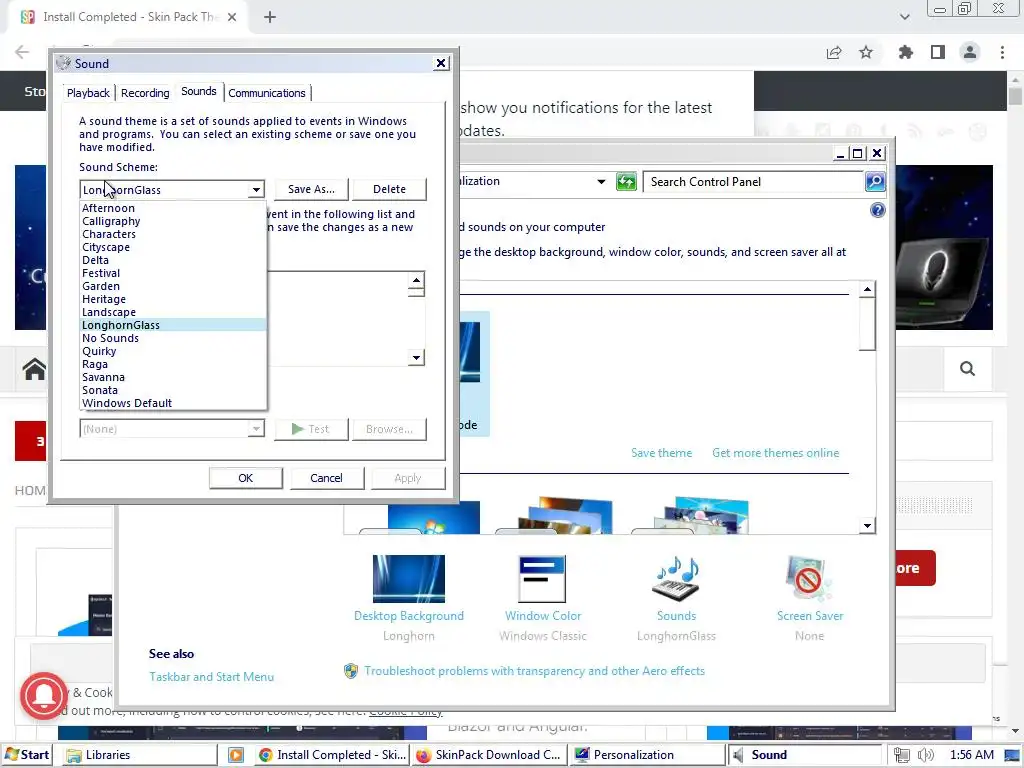Open Troubleshoot transparency and Aero effects link

[534, 671]
